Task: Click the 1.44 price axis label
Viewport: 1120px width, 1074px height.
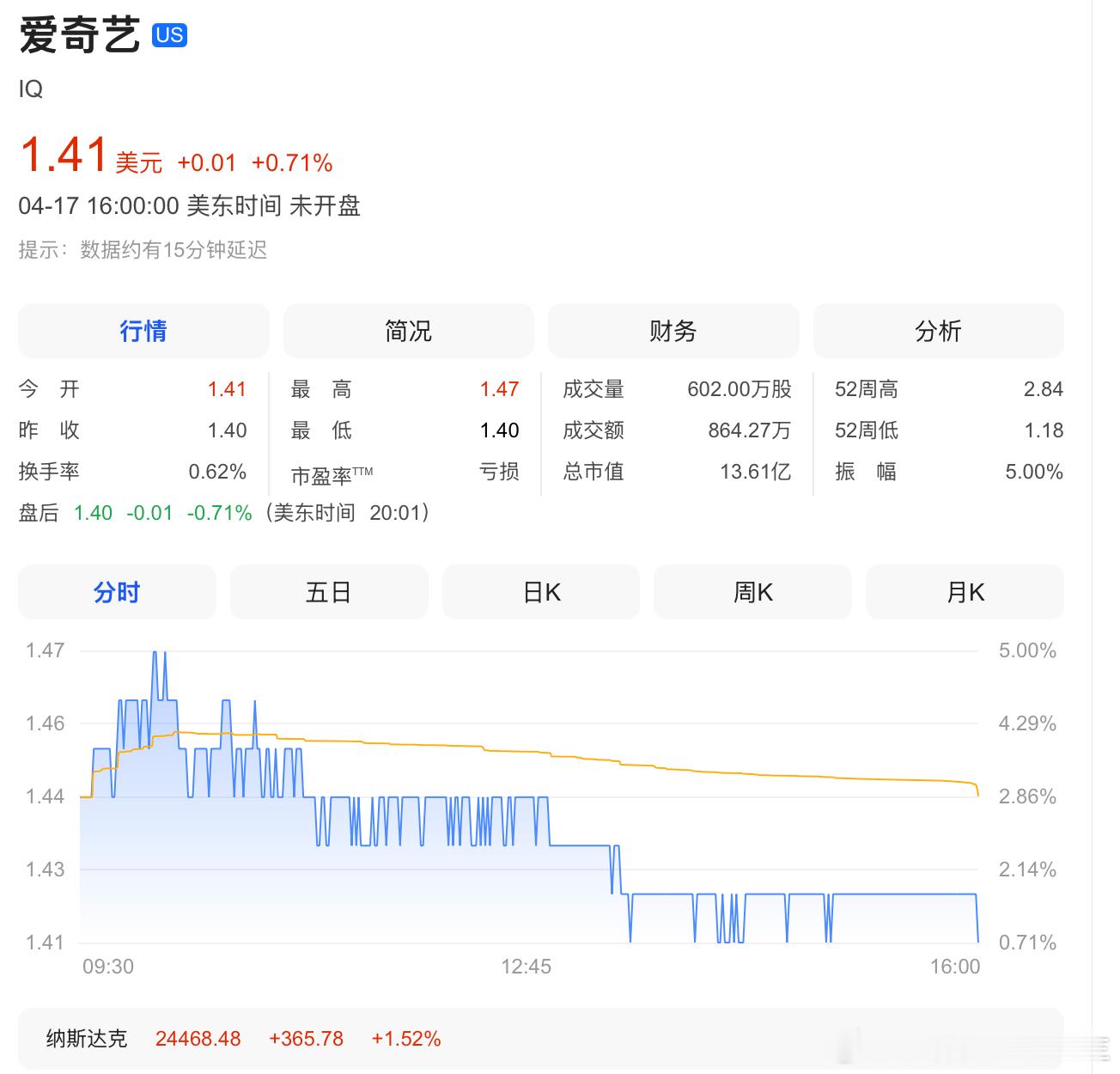Action: click(x=46, y=796)
